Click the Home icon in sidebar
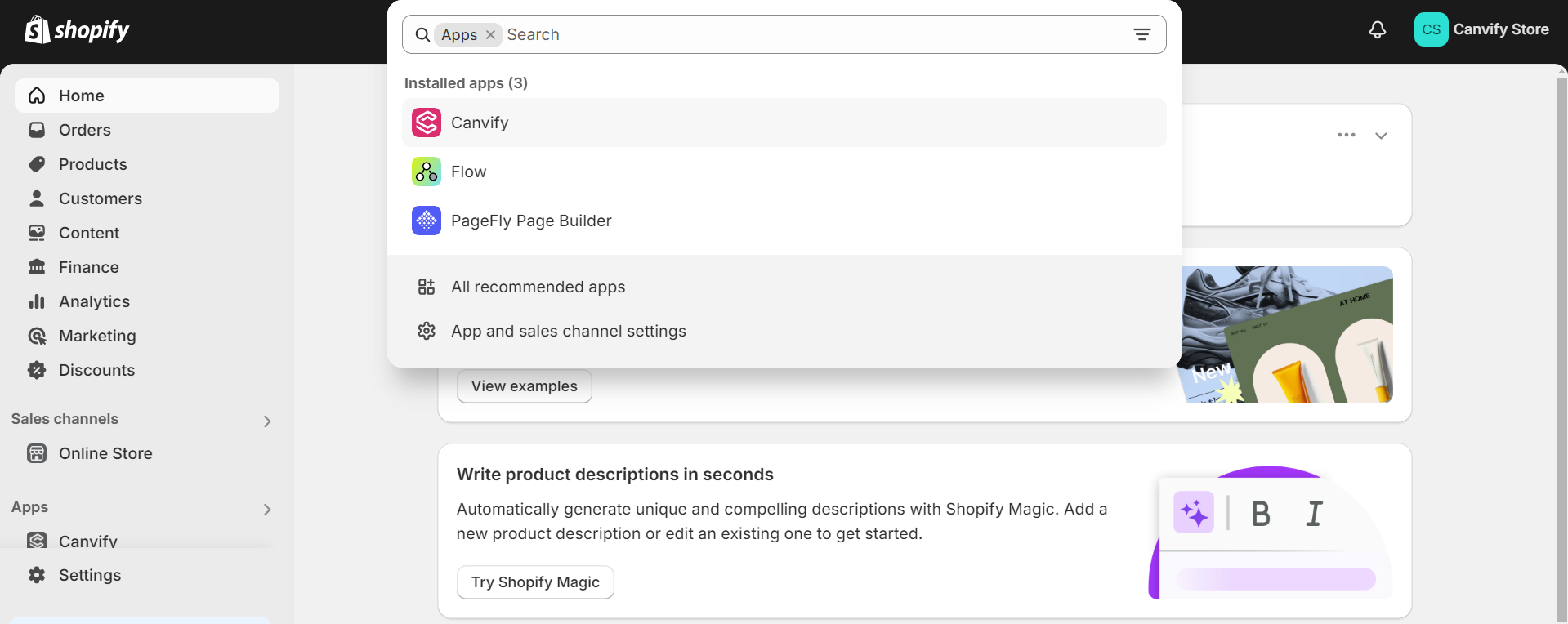 click(37, 96)
